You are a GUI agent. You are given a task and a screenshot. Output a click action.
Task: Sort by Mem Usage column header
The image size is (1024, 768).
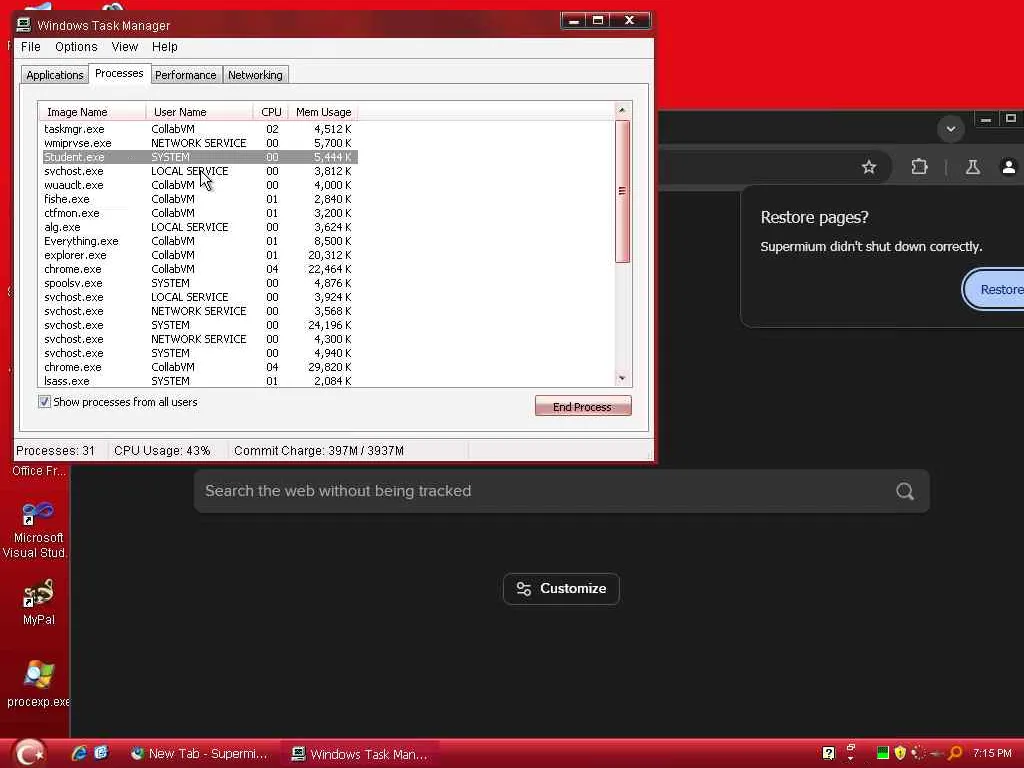tap(323, 112)
